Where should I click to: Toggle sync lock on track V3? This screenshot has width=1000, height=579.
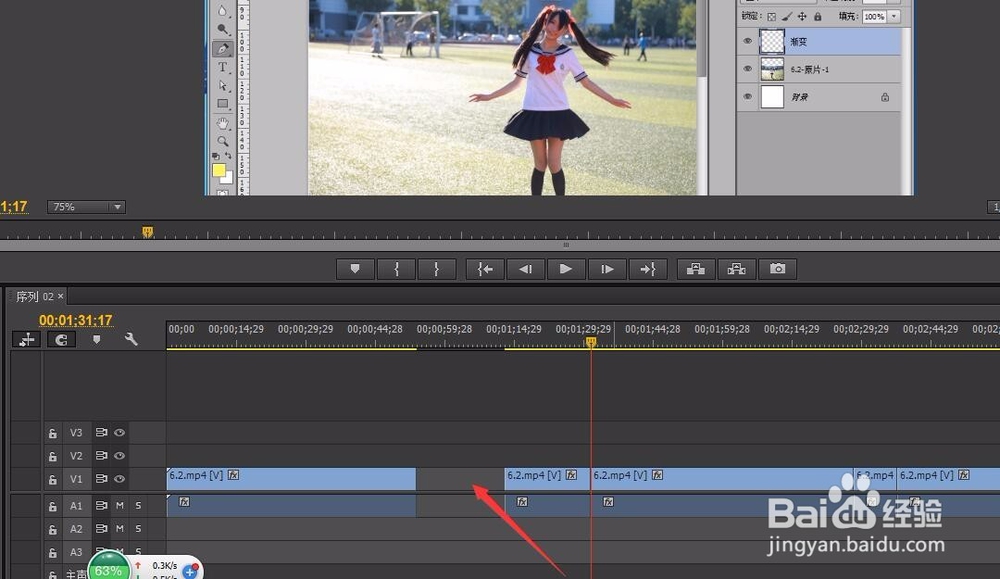pyautogui.click(x=101, y=432)
